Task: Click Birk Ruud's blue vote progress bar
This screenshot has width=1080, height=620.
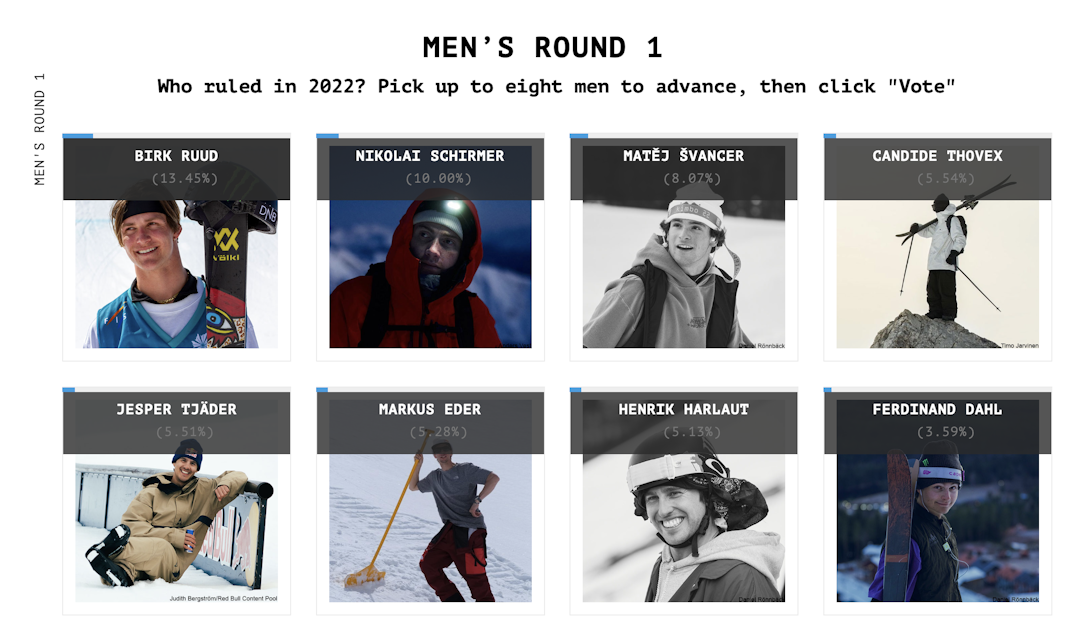Action: [x=78, y=135]
